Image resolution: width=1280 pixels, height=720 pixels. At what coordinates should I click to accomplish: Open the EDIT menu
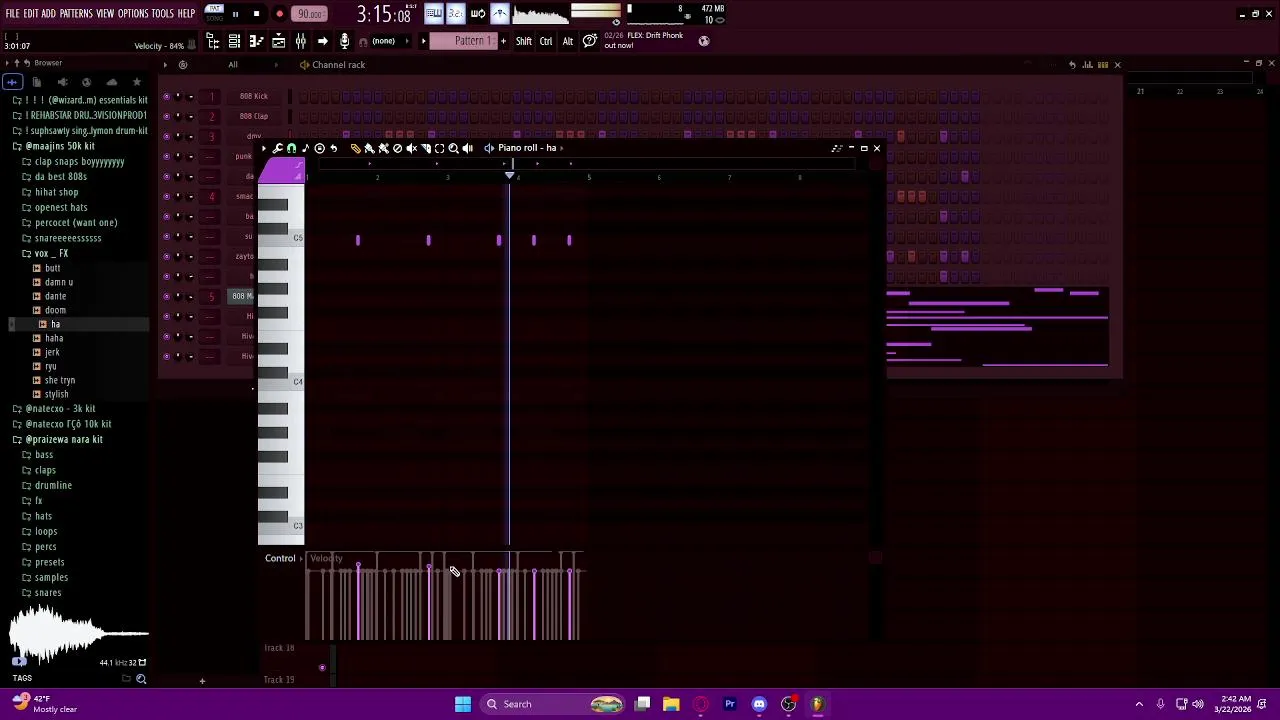pos(31,13)
